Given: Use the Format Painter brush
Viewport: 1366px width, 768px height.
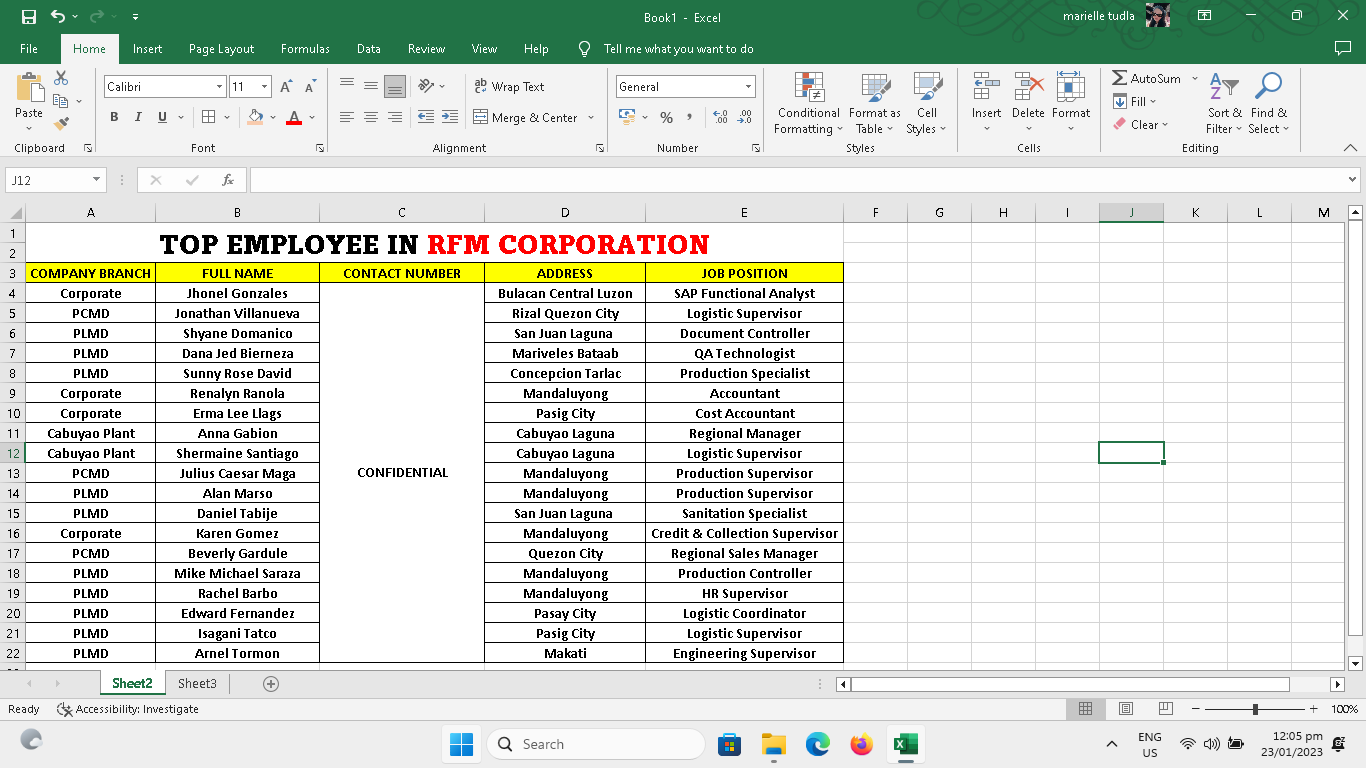Looking at the screenshot, I should (61, 124).
